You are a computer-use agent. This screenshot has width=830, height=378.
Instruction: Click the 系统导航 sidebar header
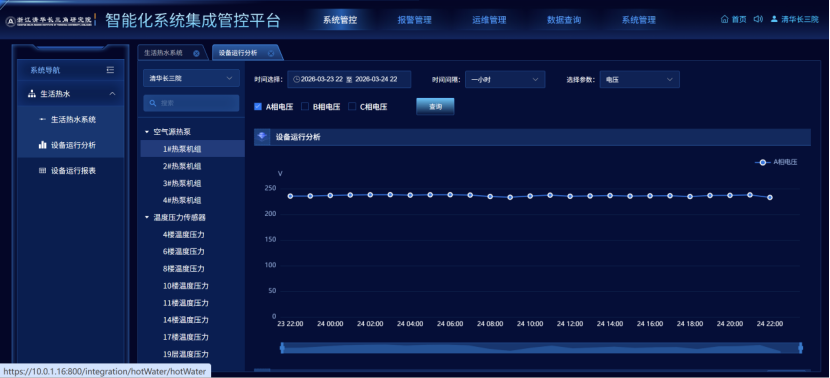click(71, 70)
